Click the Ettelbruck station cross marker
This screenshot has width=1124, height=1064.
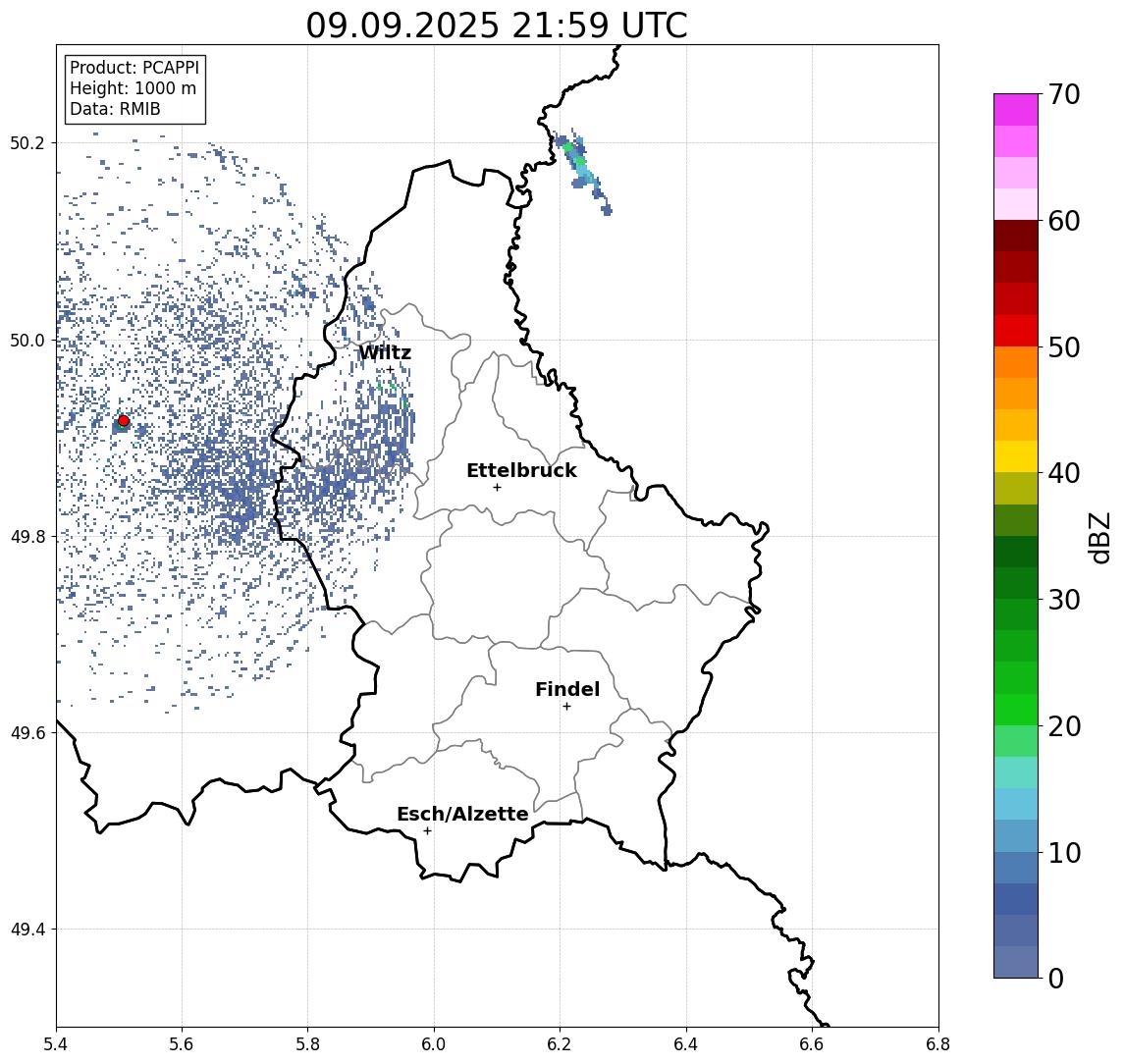[497, 488]
